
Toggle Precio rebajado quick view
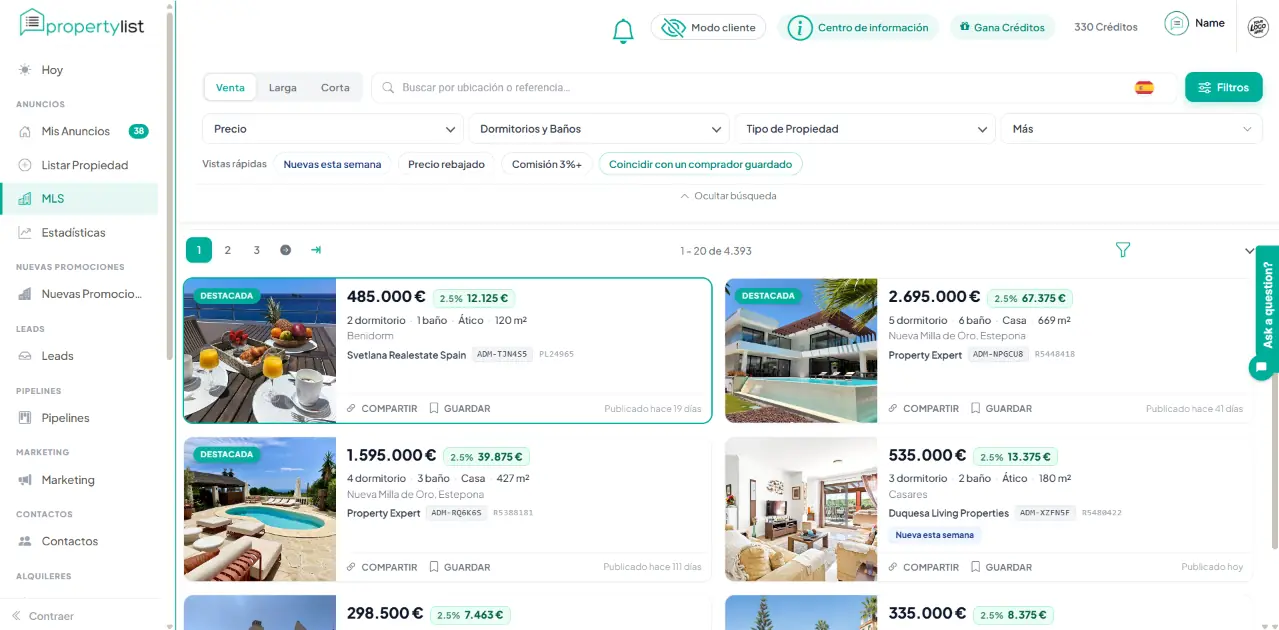point(446,164)
